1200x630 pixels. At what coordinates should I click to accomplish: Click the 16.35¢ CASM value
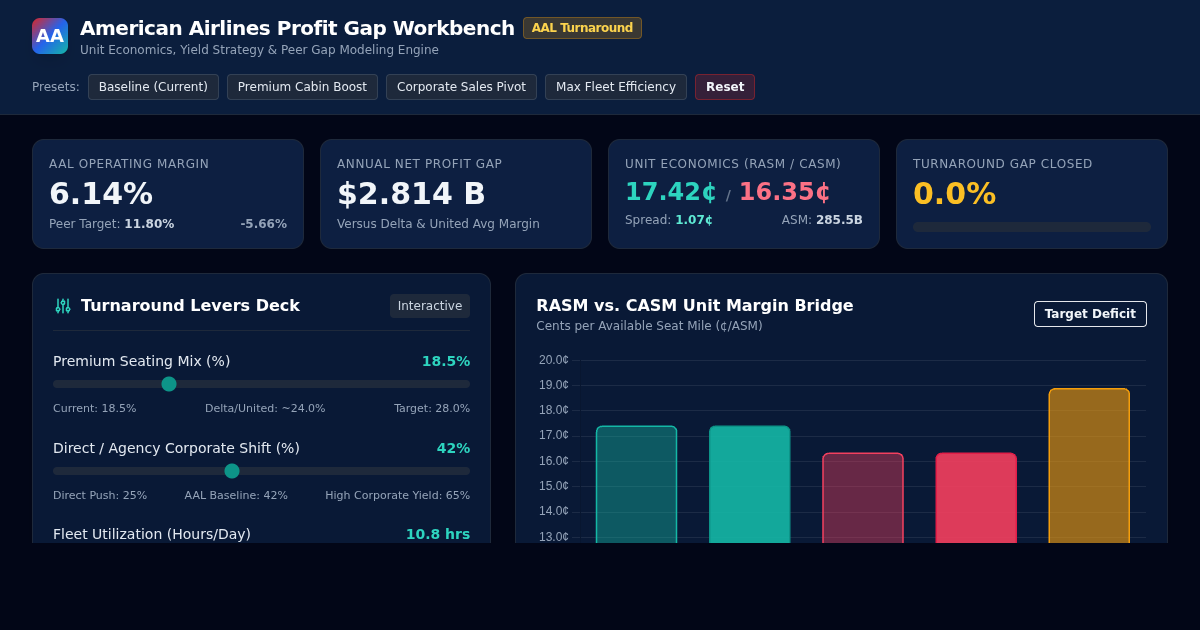784,192
